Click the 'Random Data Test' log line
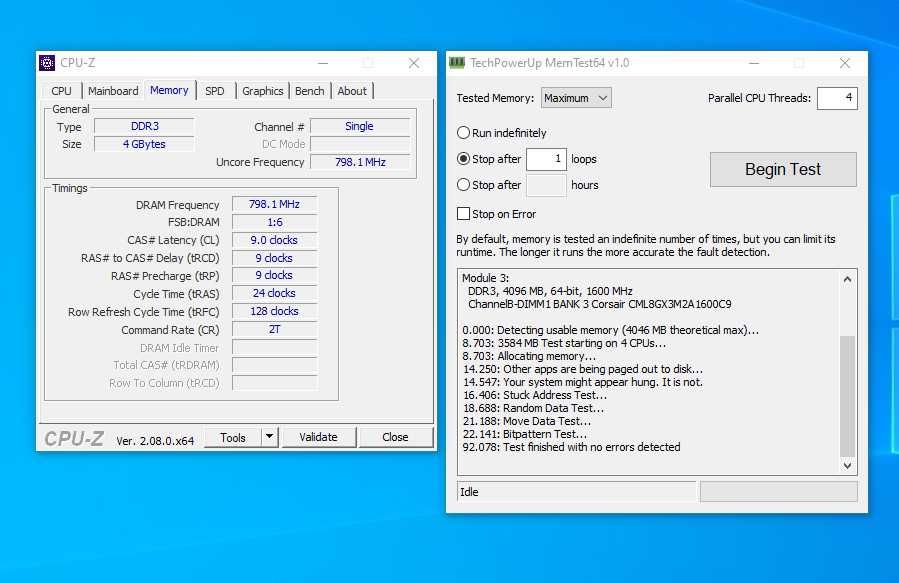The image size is (899, 583). pyautogui.click(x=533, y=408)
